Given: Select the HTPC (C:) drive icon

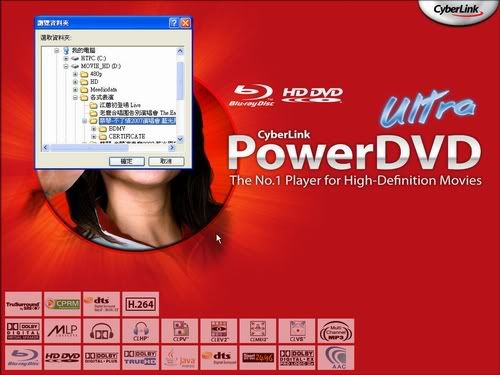Looking at the screenshot, I should [x=75, y=58].
